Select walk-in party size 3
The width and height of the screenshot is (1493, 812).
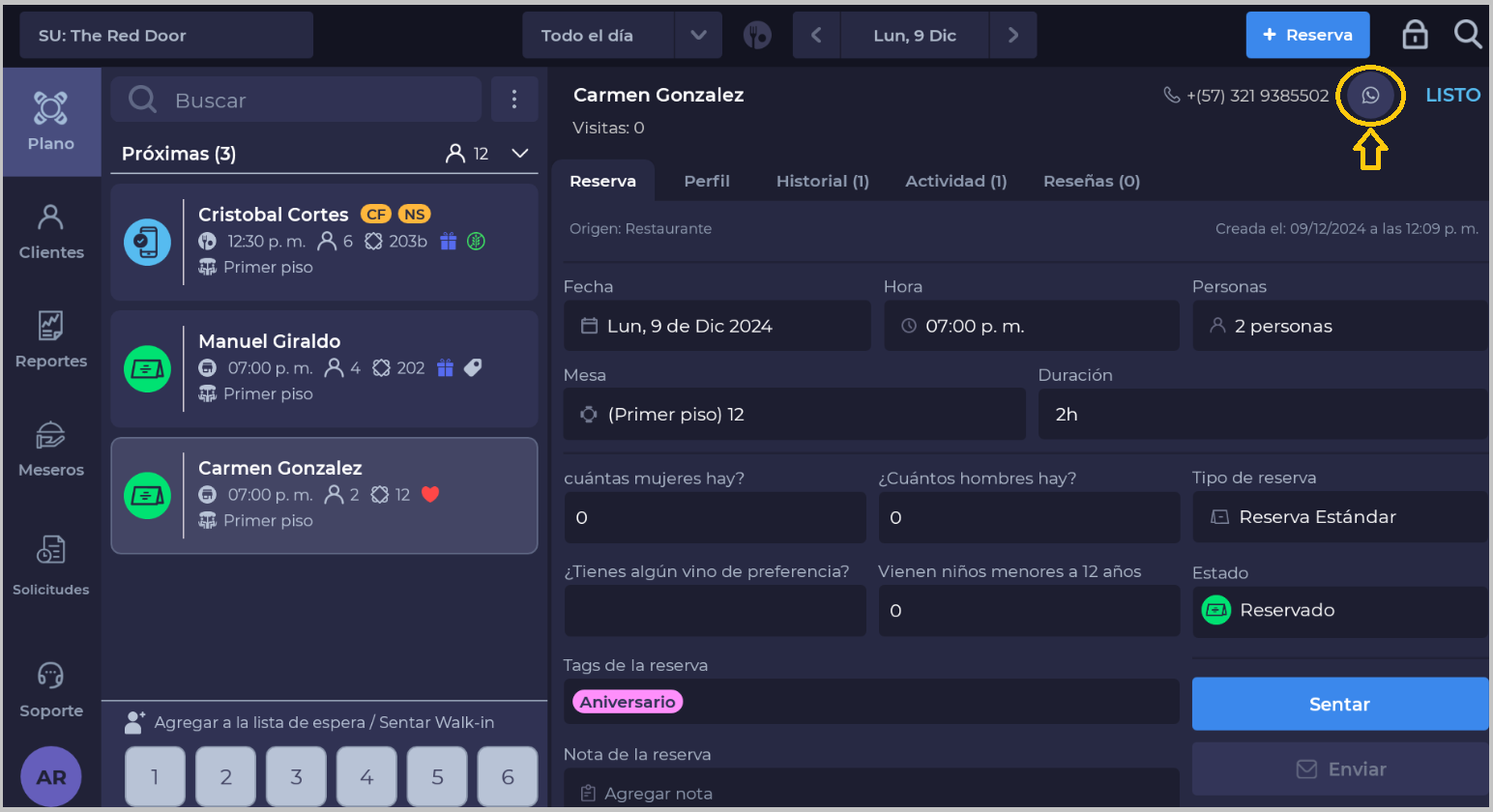296,776
